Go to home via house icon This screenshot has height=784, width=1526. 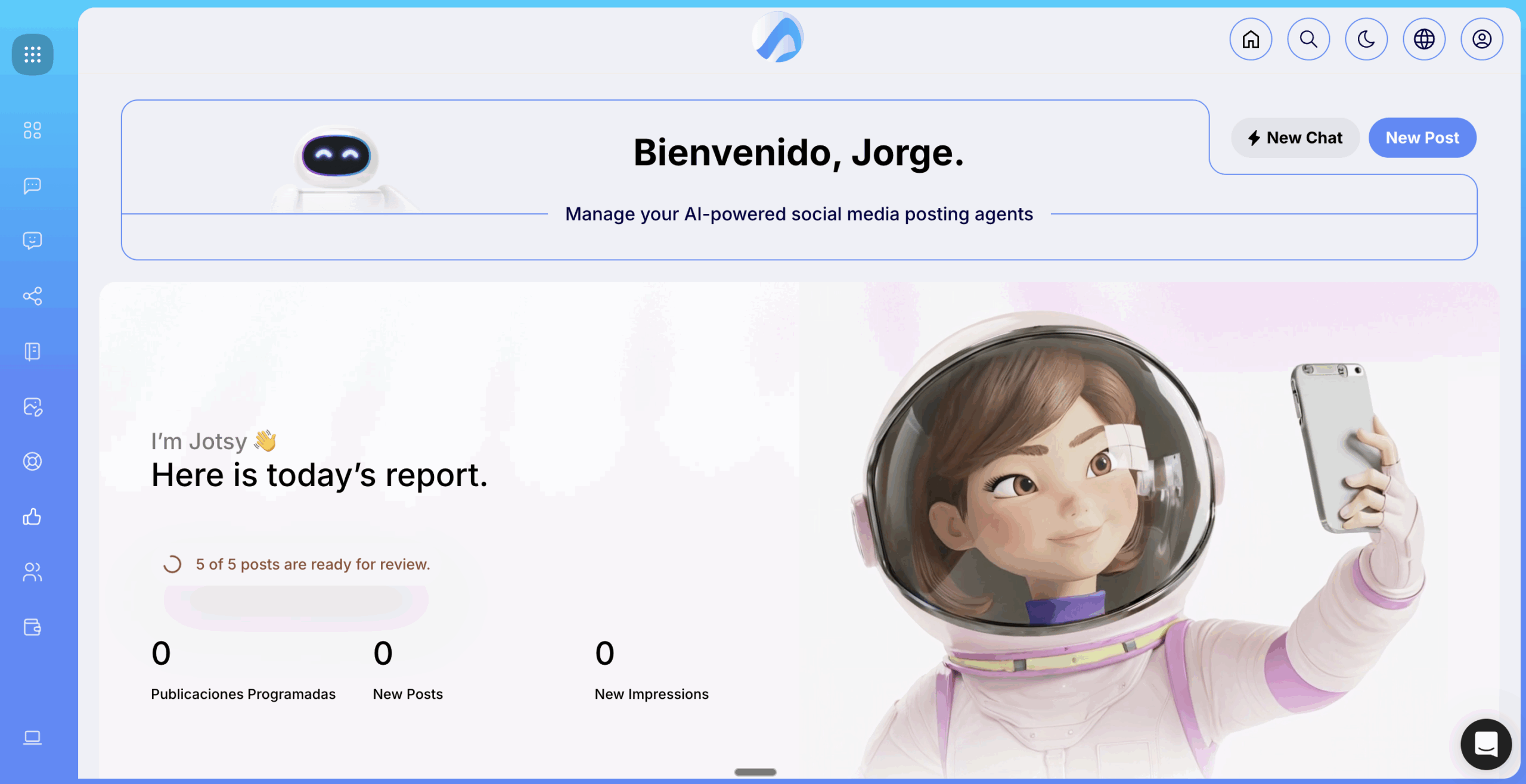1251,39
